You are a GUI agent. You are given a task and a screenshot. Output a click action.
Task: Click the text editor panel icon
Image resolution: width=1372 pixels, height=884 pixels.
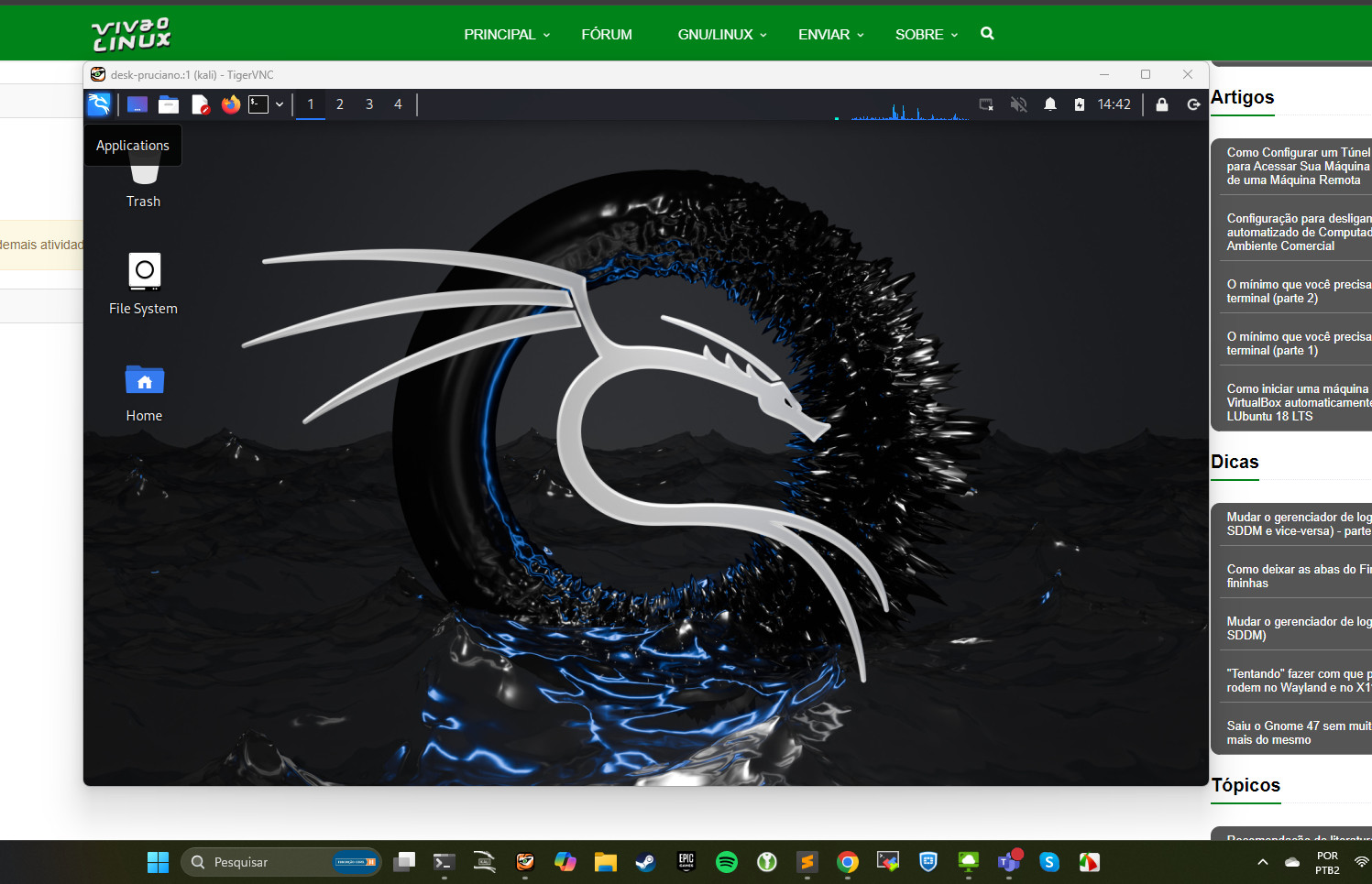200,104
